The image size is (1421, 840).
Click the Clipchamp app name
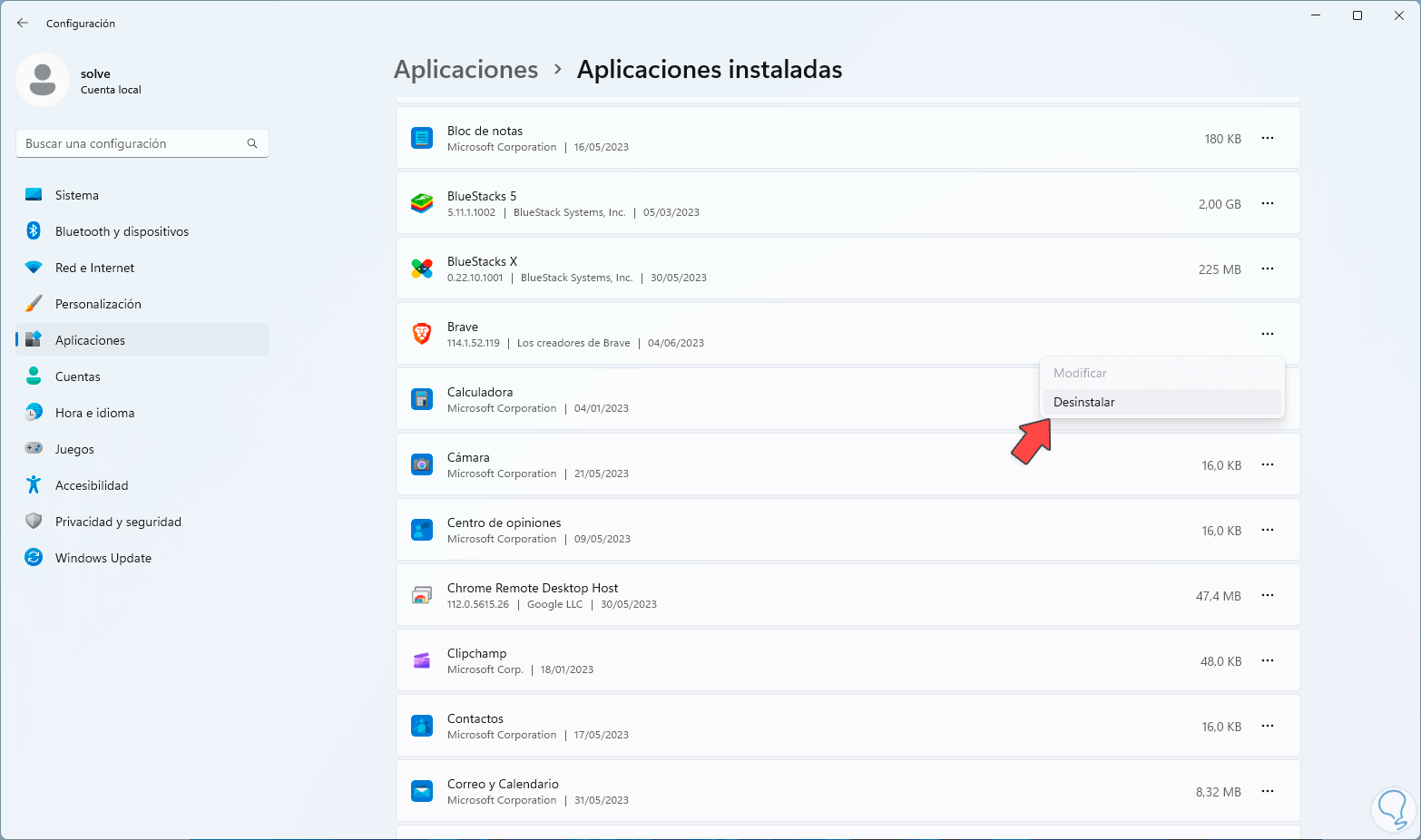[x=477, y=653]
